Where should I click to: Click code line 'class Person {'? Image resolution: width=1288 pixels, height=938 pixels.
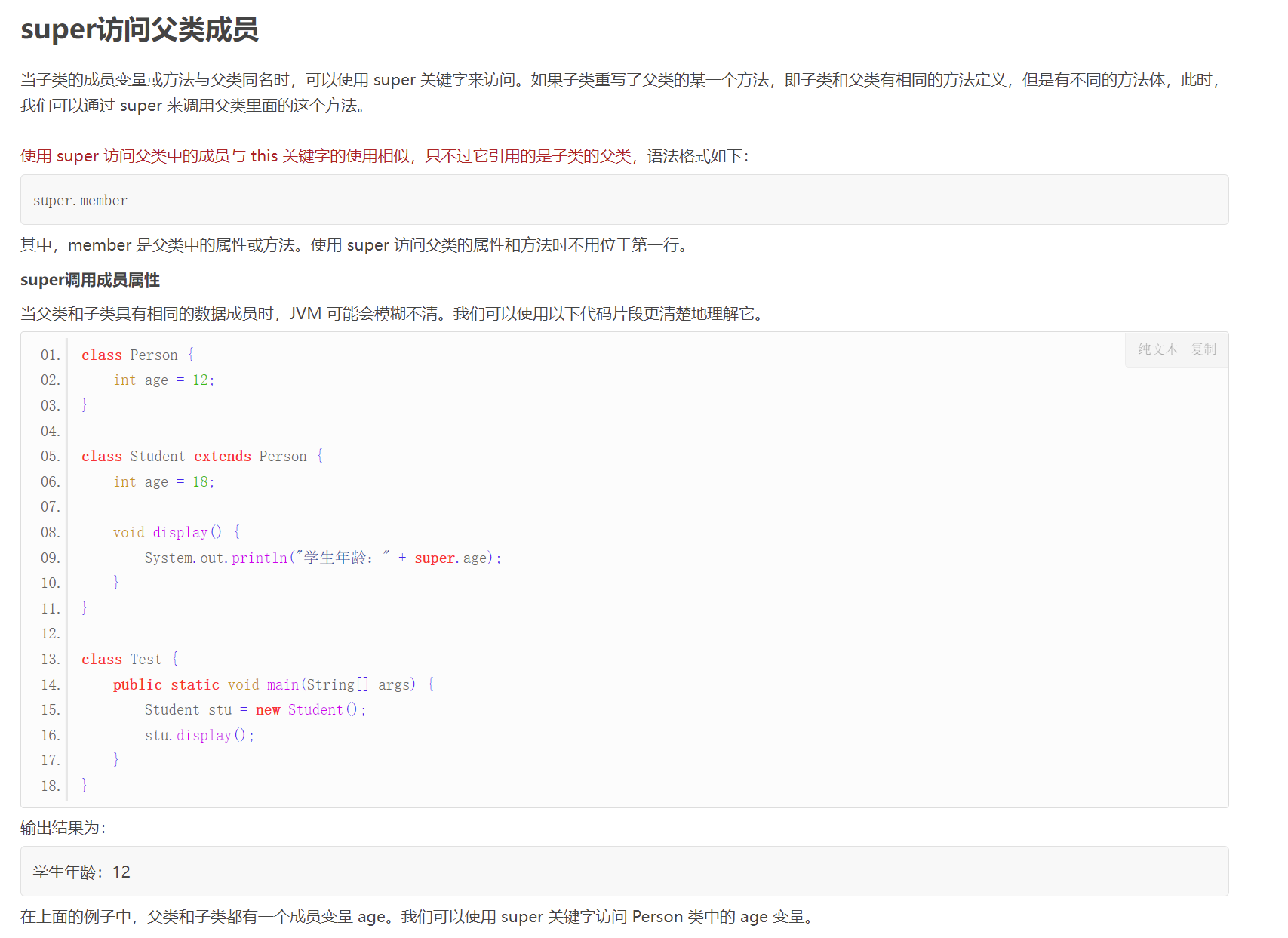point(138,355)
